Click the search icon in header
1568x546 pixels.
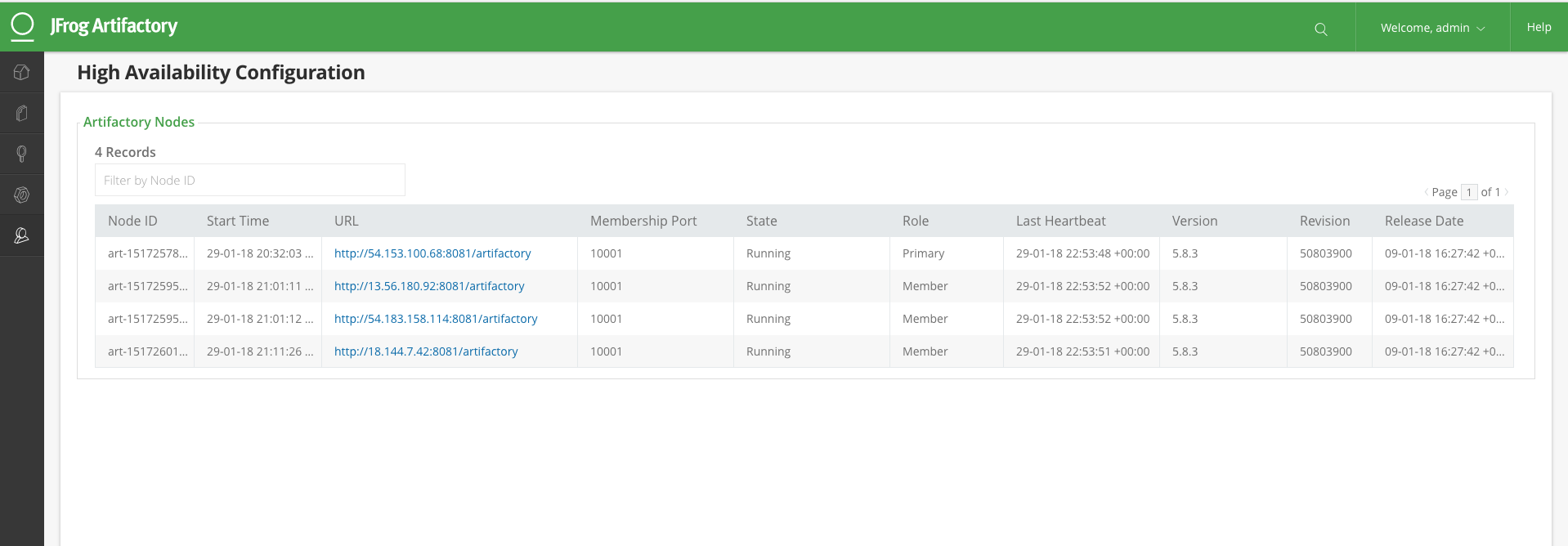coord(1320,29)
